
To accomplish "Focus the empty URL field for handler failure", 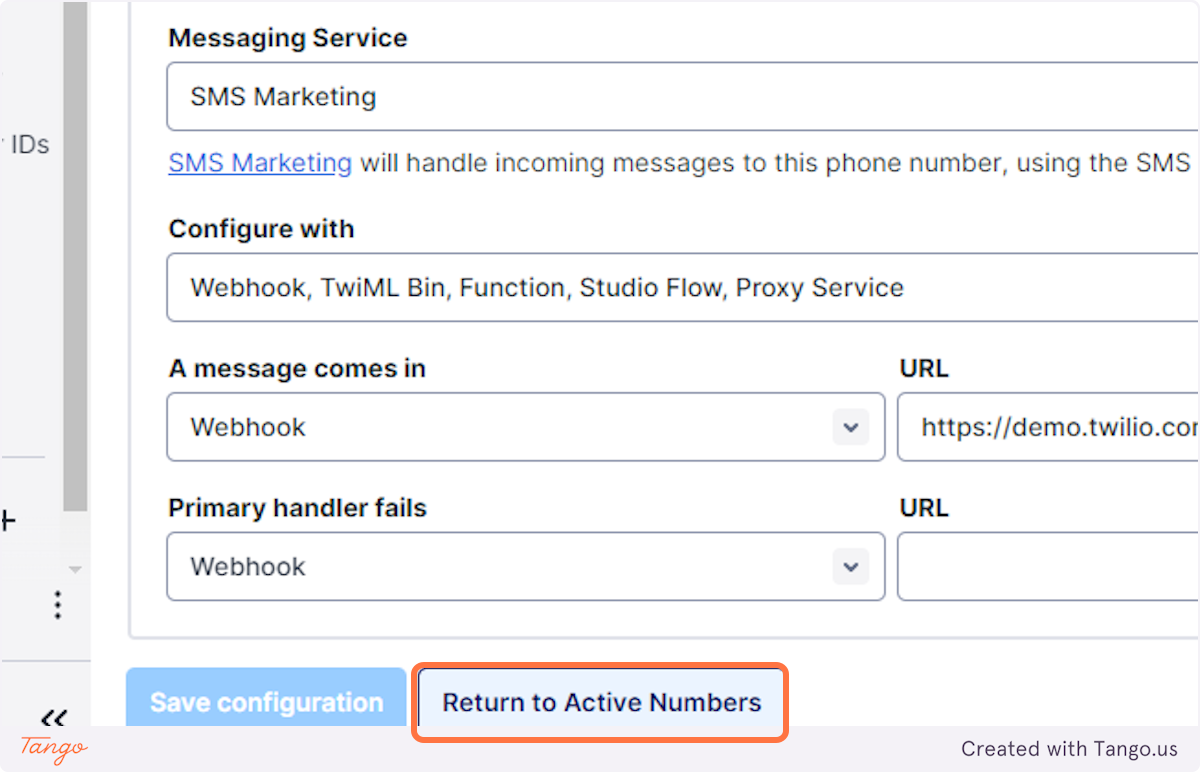I will (x=1049, y=567).
